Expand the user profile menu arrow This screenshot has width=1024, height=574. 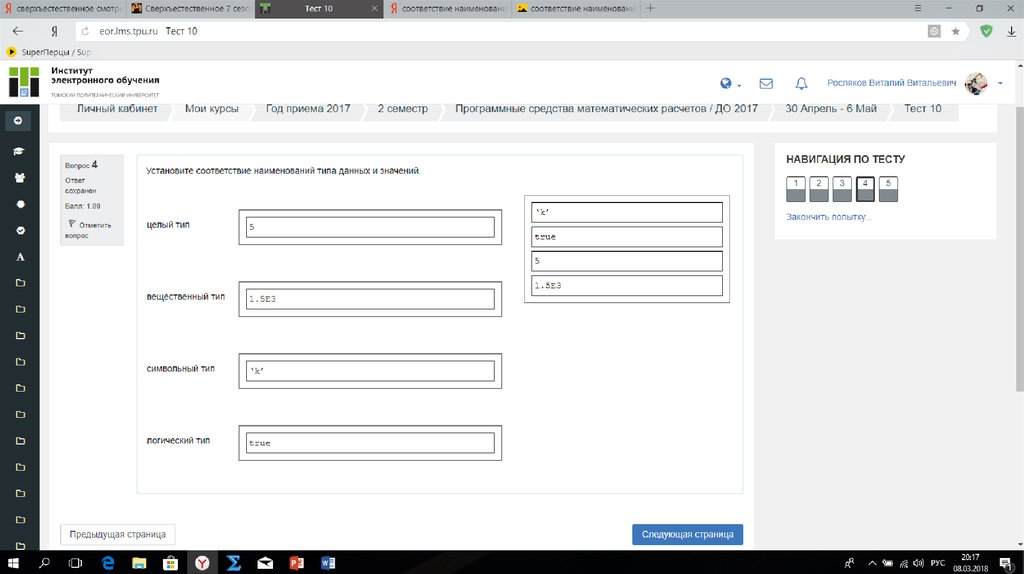[x=1000, y=84]
